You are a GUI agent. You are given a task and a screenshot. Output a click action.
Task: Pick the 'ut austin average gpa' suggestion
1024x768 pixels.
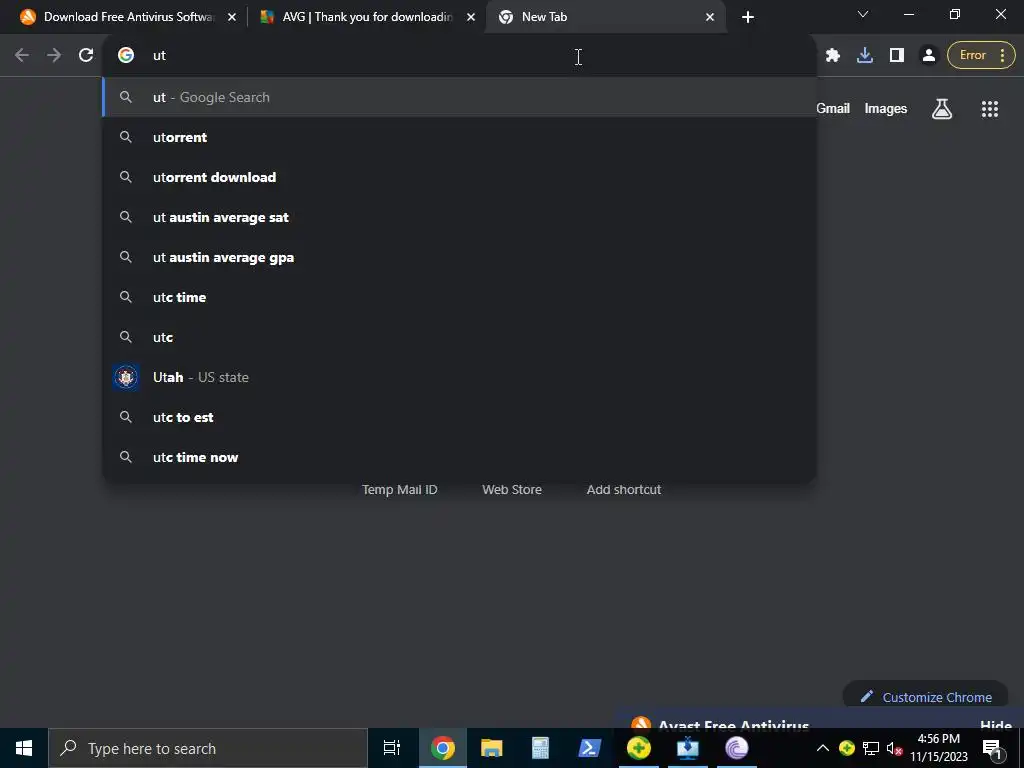click(460, 257)
